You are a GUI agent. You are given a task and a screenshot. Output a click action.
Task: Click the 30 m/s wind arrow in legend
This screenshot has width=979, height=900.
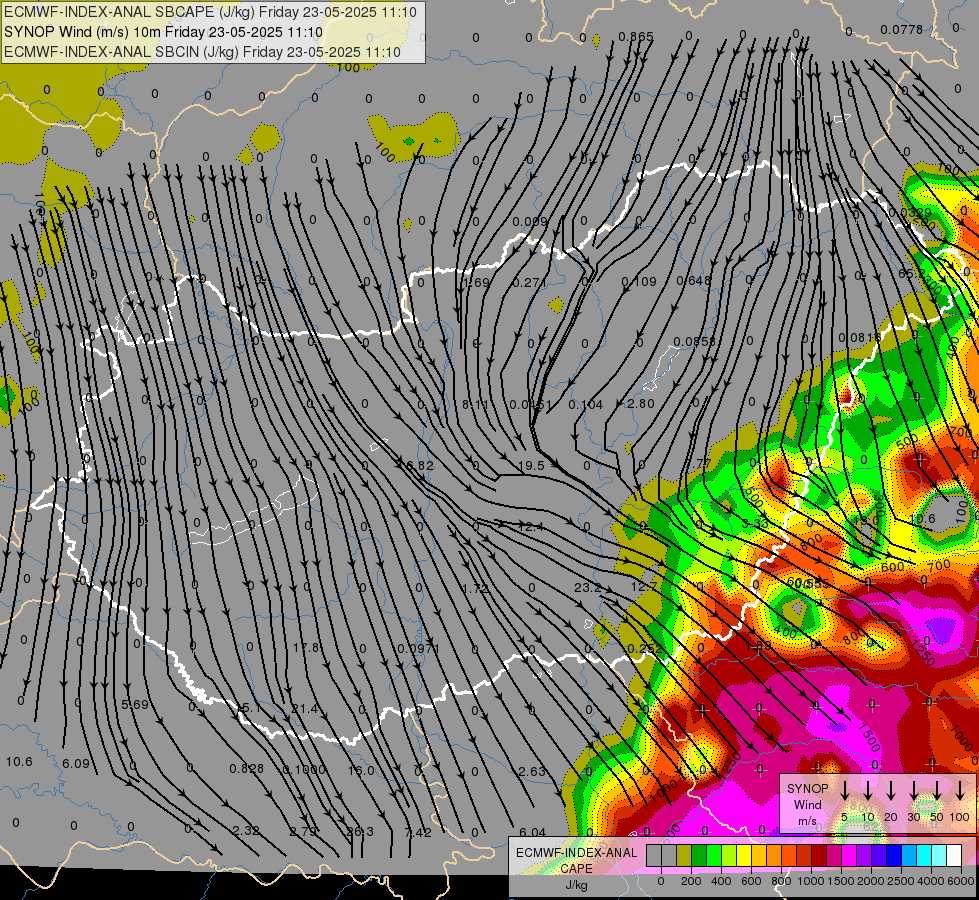[x=914, y=790]
